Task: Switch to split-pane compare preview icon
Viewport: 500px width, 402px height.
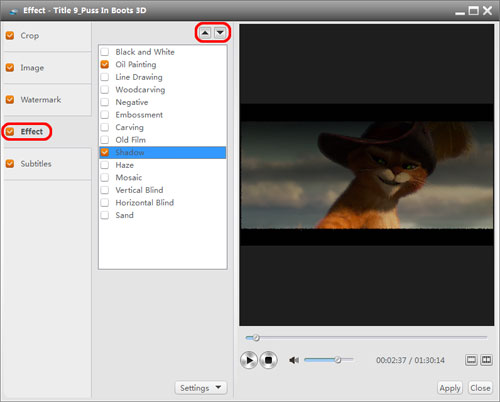Action: (486, 360)
